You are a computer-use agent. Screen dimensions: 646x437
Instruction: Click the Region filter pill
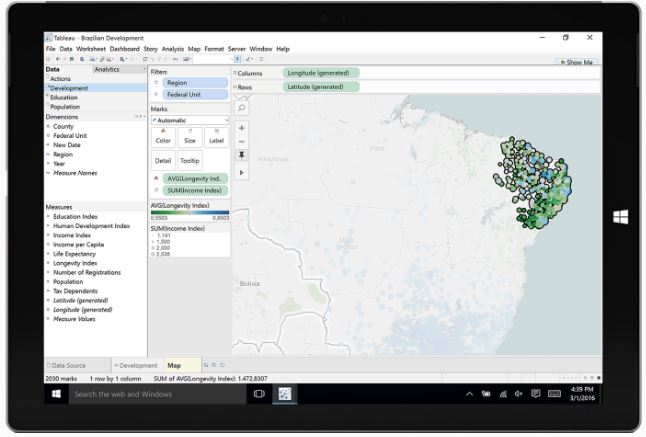pos(195,83)
